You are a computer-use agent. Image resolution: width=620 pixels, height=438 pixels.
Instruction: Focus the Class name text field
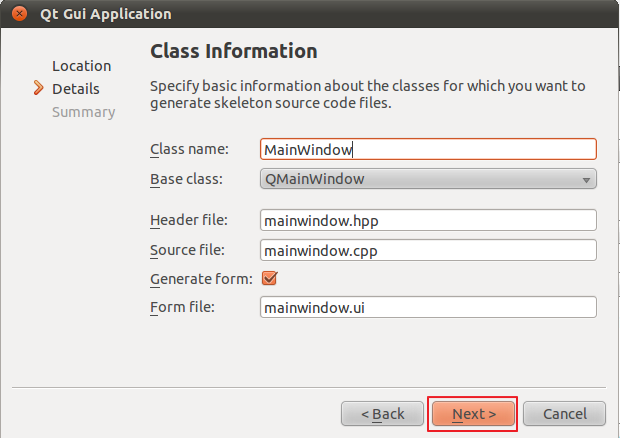coord(427,150)
